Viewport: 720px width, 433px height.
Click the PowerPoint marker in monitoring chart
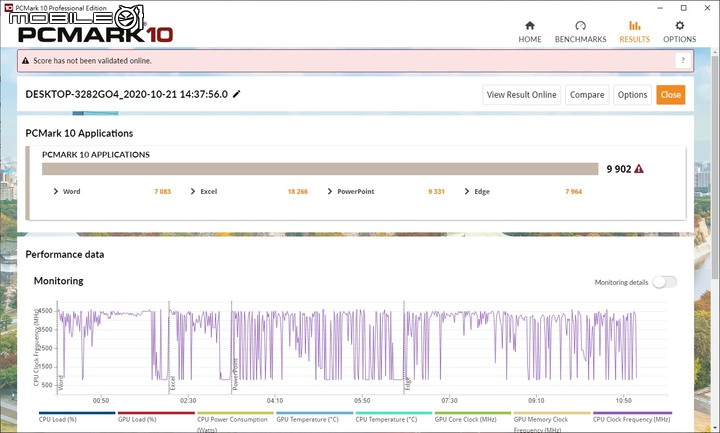(x=235, y=374)
